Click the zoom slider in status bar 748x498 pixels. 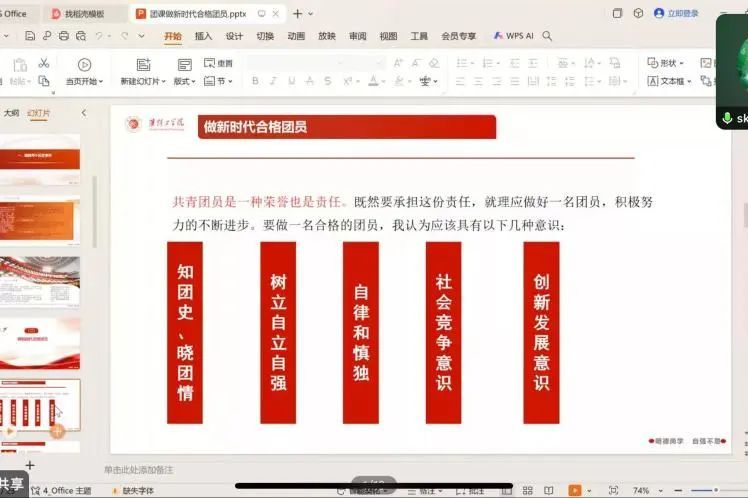pyautogui.click(x=715, y=491)
